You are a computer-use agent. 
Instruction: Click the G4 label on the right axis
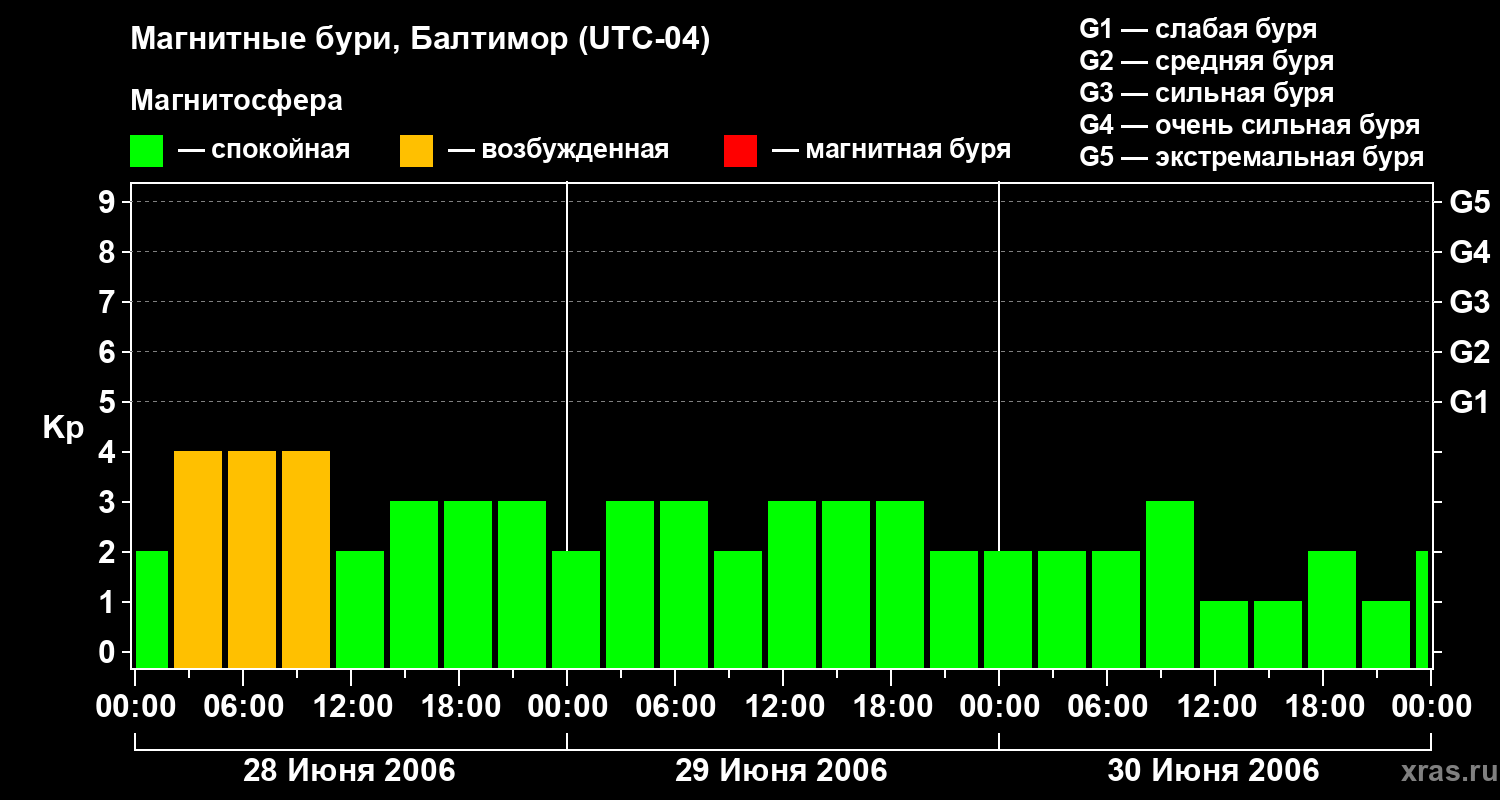(1469, 253)
